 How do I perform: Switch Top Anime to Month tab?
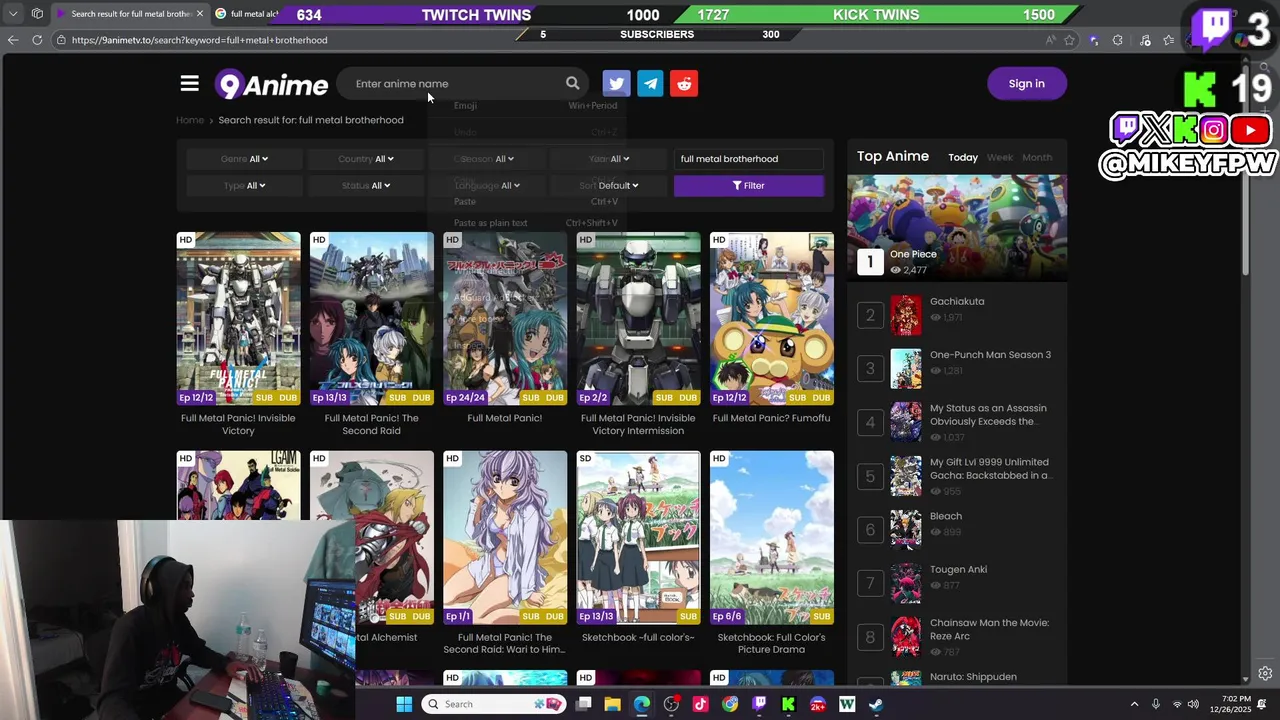tap(1037, 157)
